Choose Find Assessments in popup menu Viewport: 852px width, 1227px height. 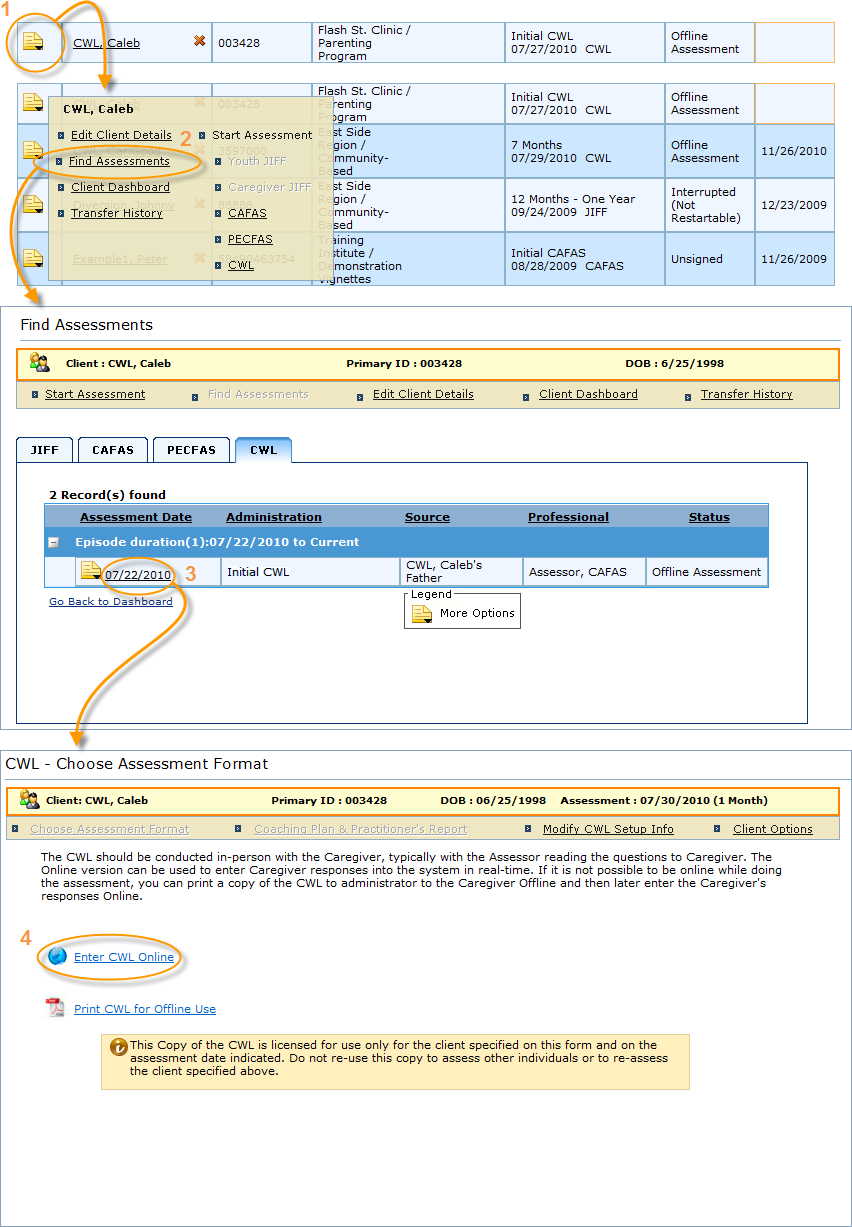[x=119, y=161]
